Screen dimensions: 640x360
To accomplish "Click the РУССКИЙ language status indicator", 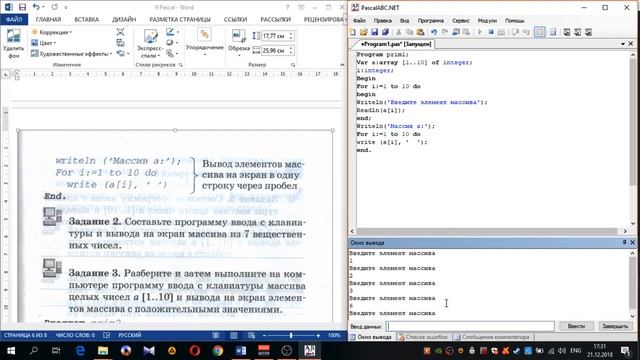I will pos(130,335).
